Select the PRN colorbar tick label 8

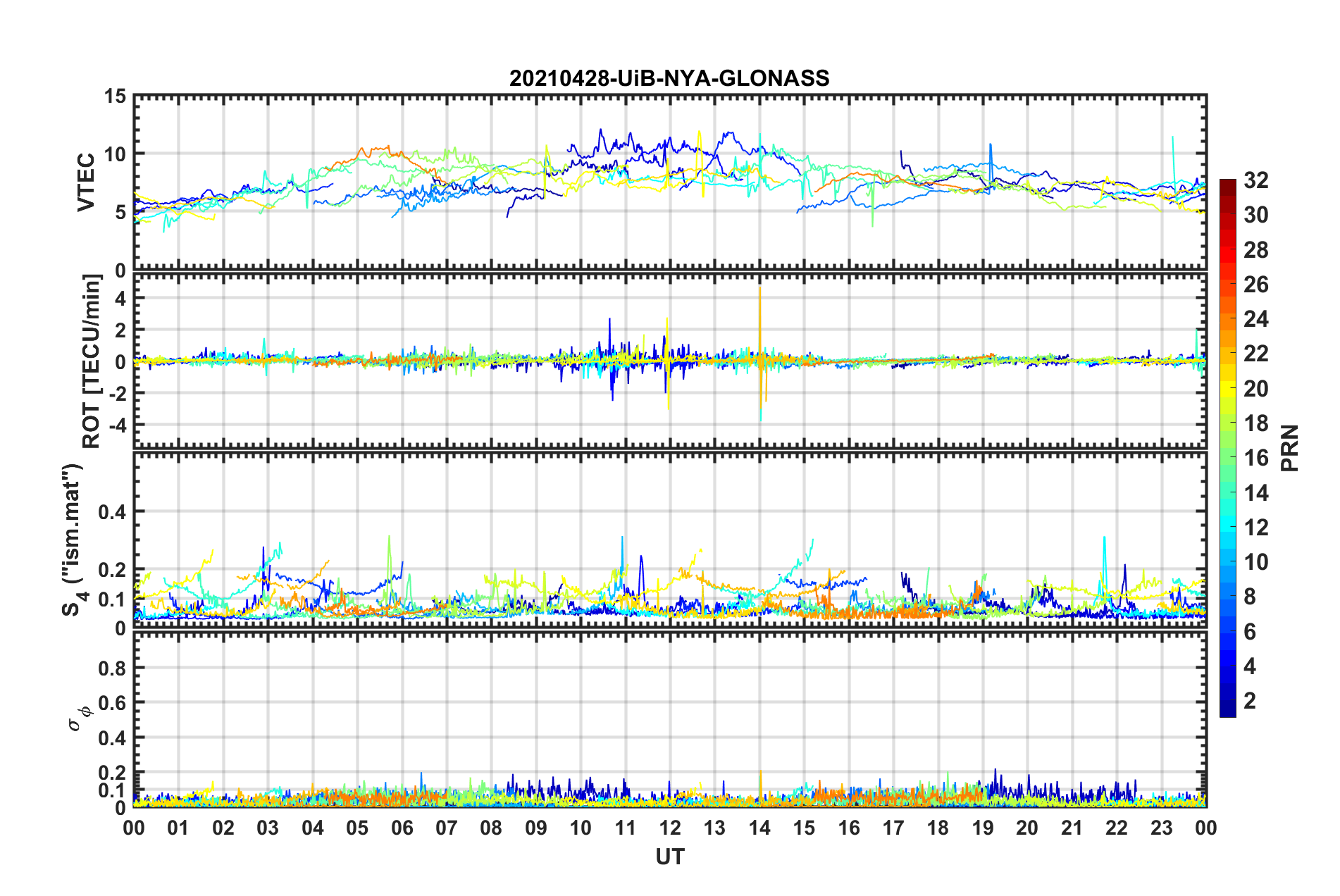[x=1250, y=597]
